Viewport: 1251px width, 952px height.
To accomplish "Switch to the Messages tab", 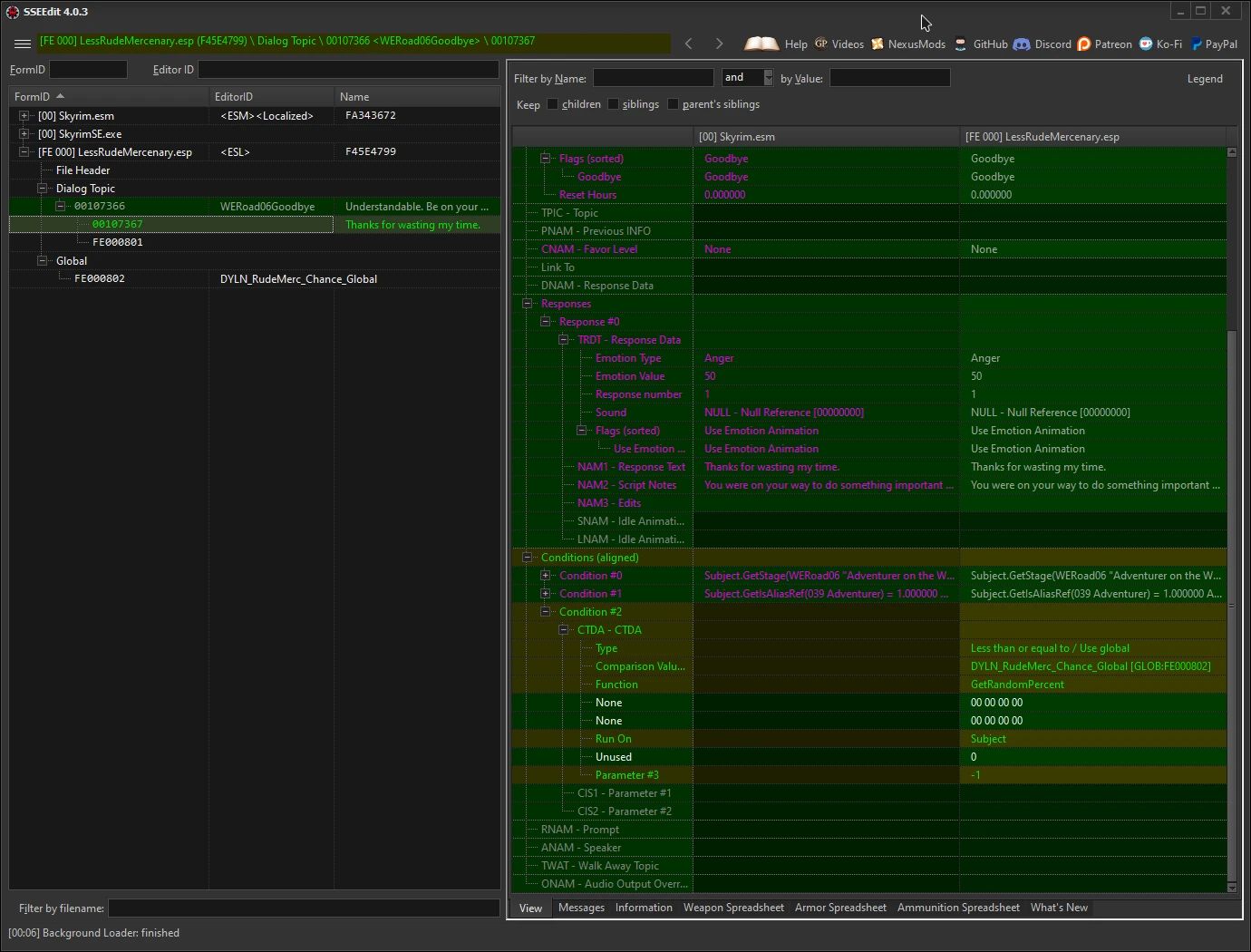I will [581, 908].
